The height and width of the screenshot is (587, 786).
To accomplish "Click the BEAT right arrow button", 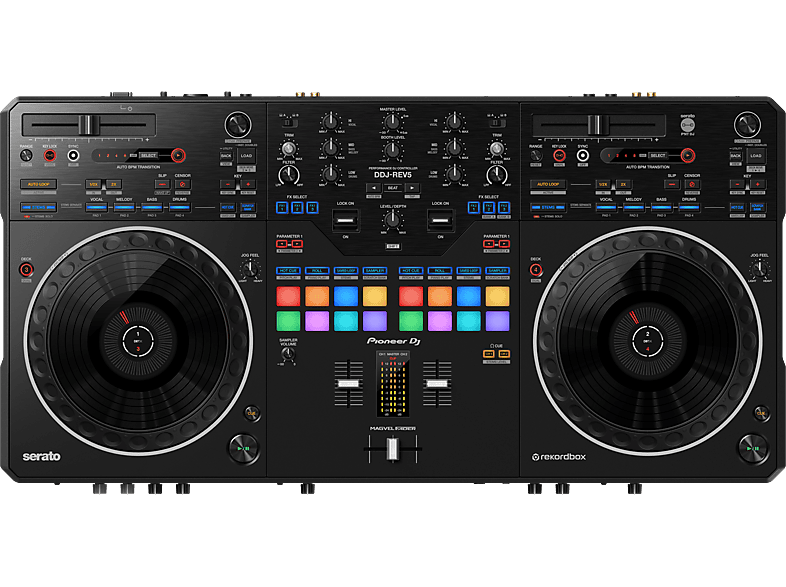I will coord(412,188).
